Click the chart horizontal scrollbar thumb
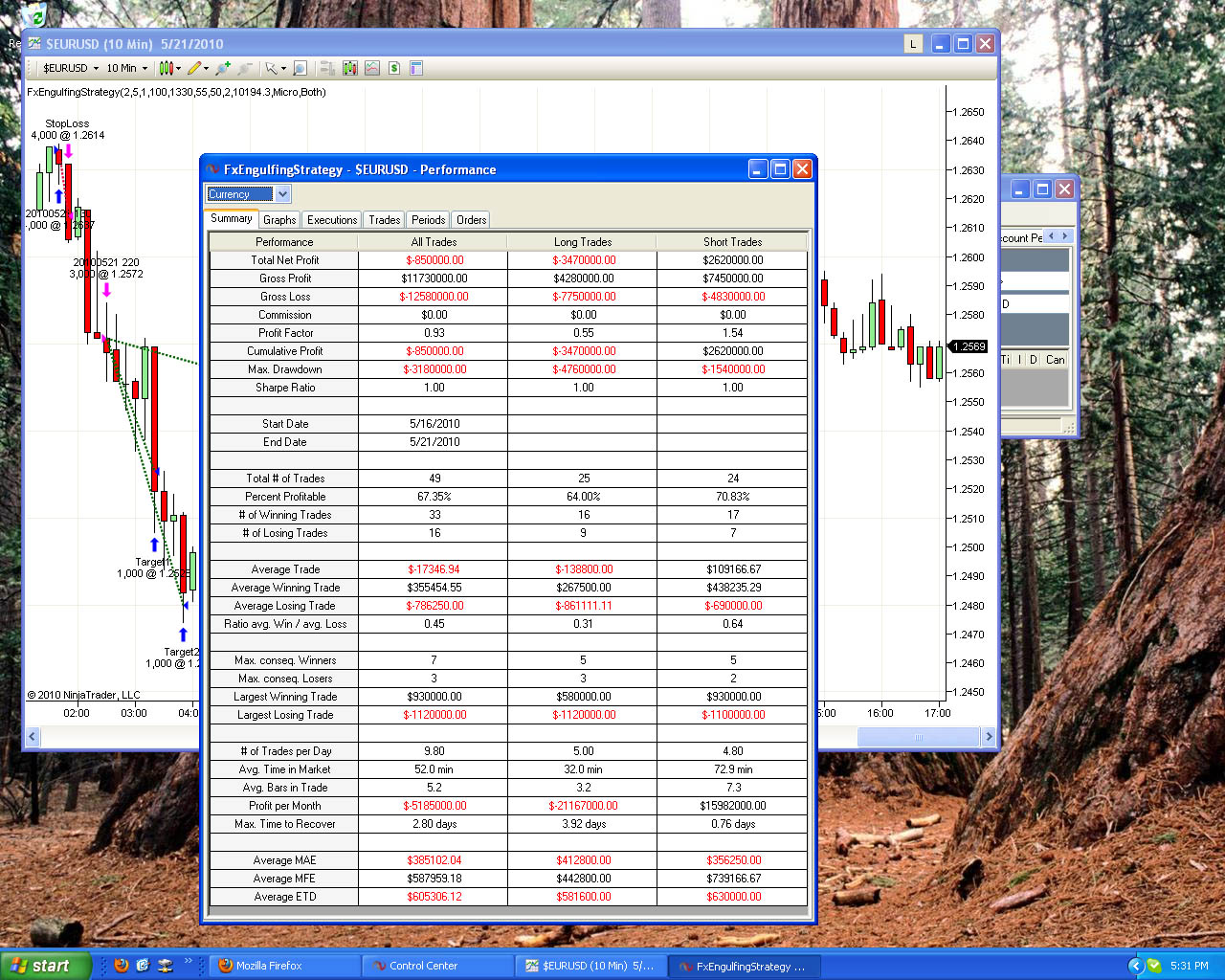 pyautogui.click(x=919, y=736)
